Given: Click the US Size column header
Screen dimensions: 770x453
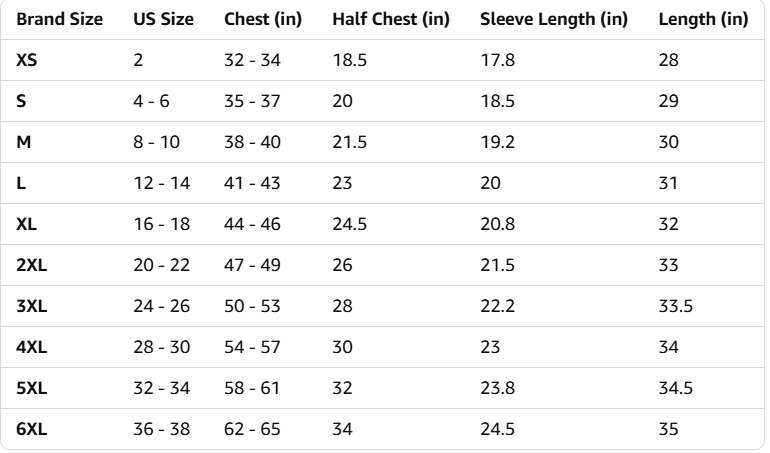Looking at the screenshot, I should 164,20.
